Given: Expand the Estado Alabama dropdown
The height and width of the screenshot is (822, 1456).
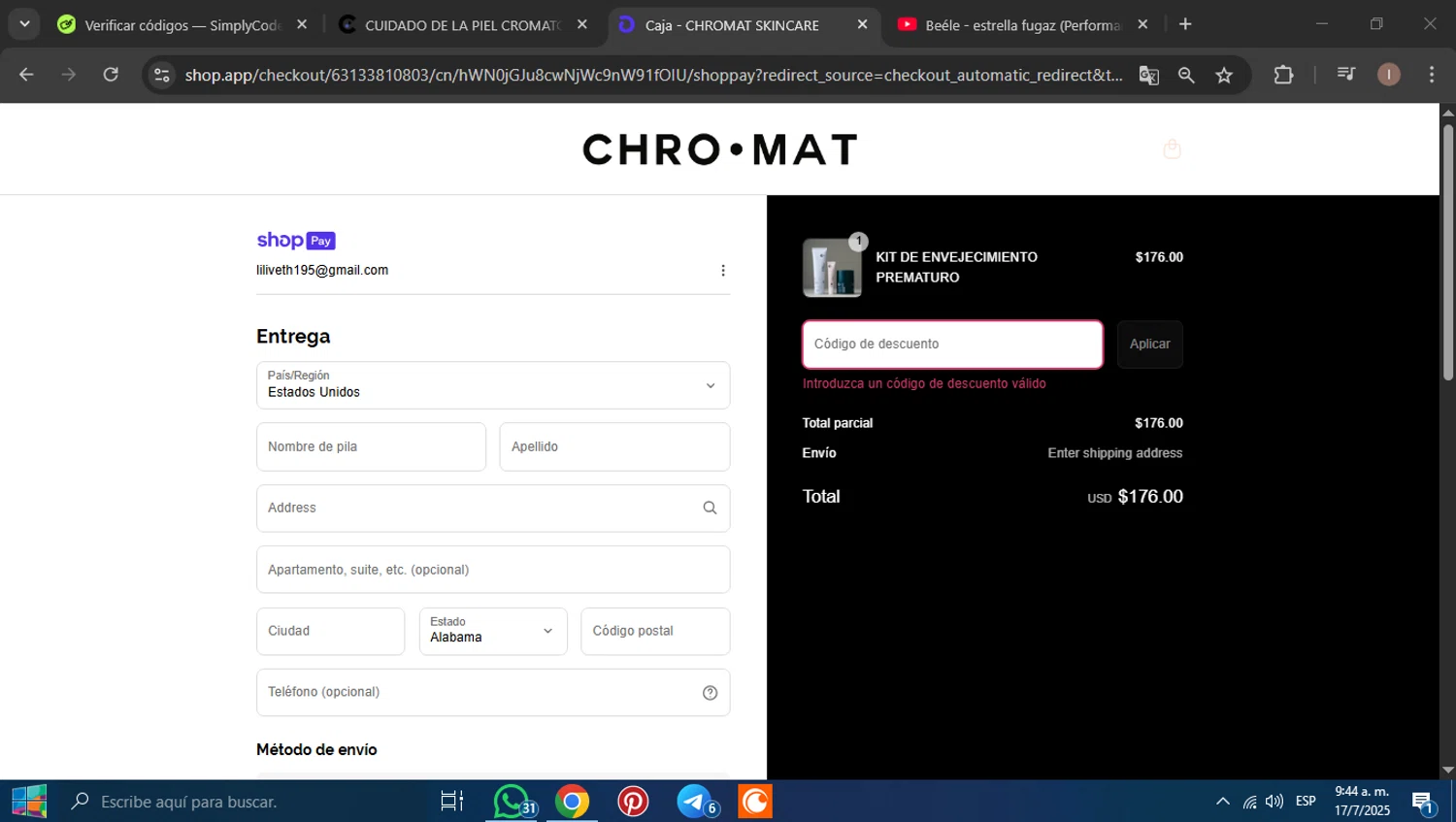Looking at the screenshot, I should click(x=493, y=631).
